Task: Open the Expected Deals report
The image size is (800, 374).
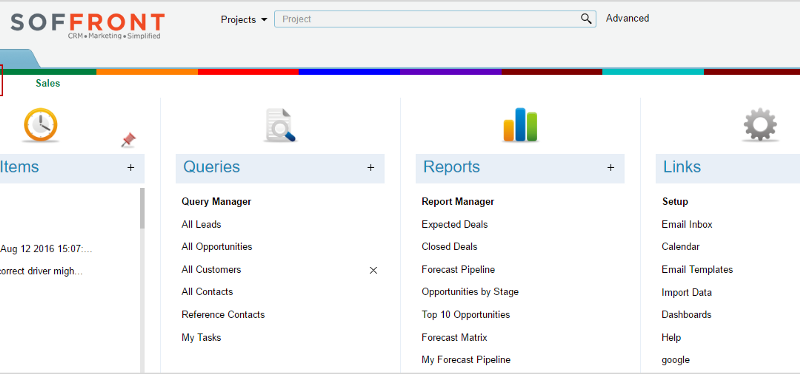Action: coord(455,225)
